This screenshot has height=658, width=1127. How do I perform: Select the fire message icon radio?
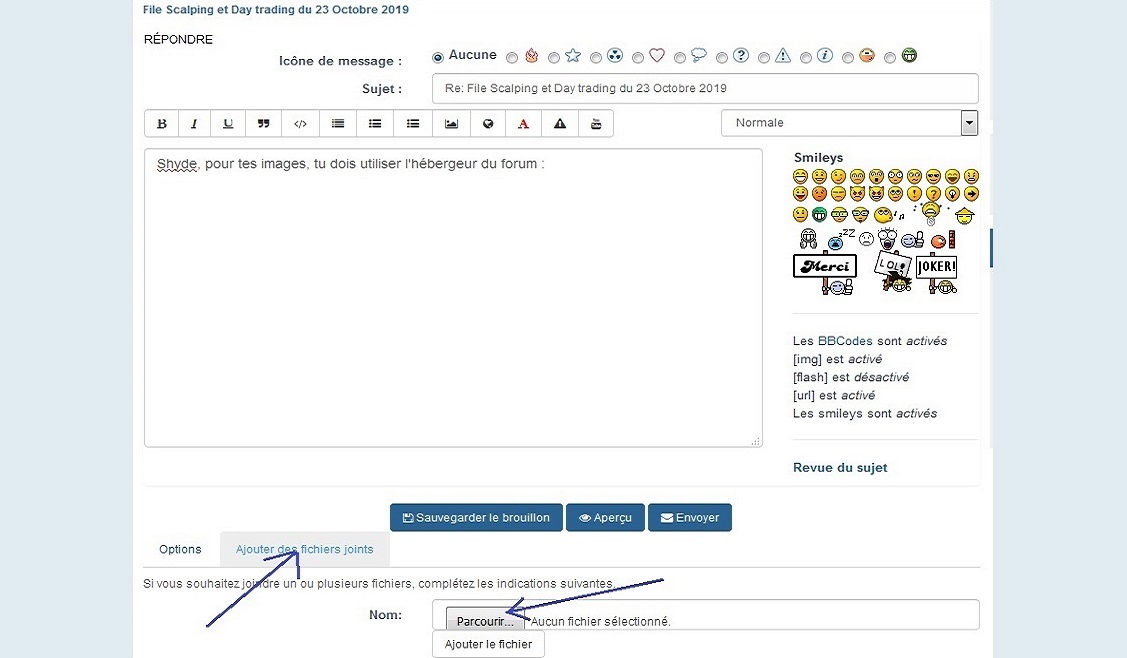pos(512,58)
